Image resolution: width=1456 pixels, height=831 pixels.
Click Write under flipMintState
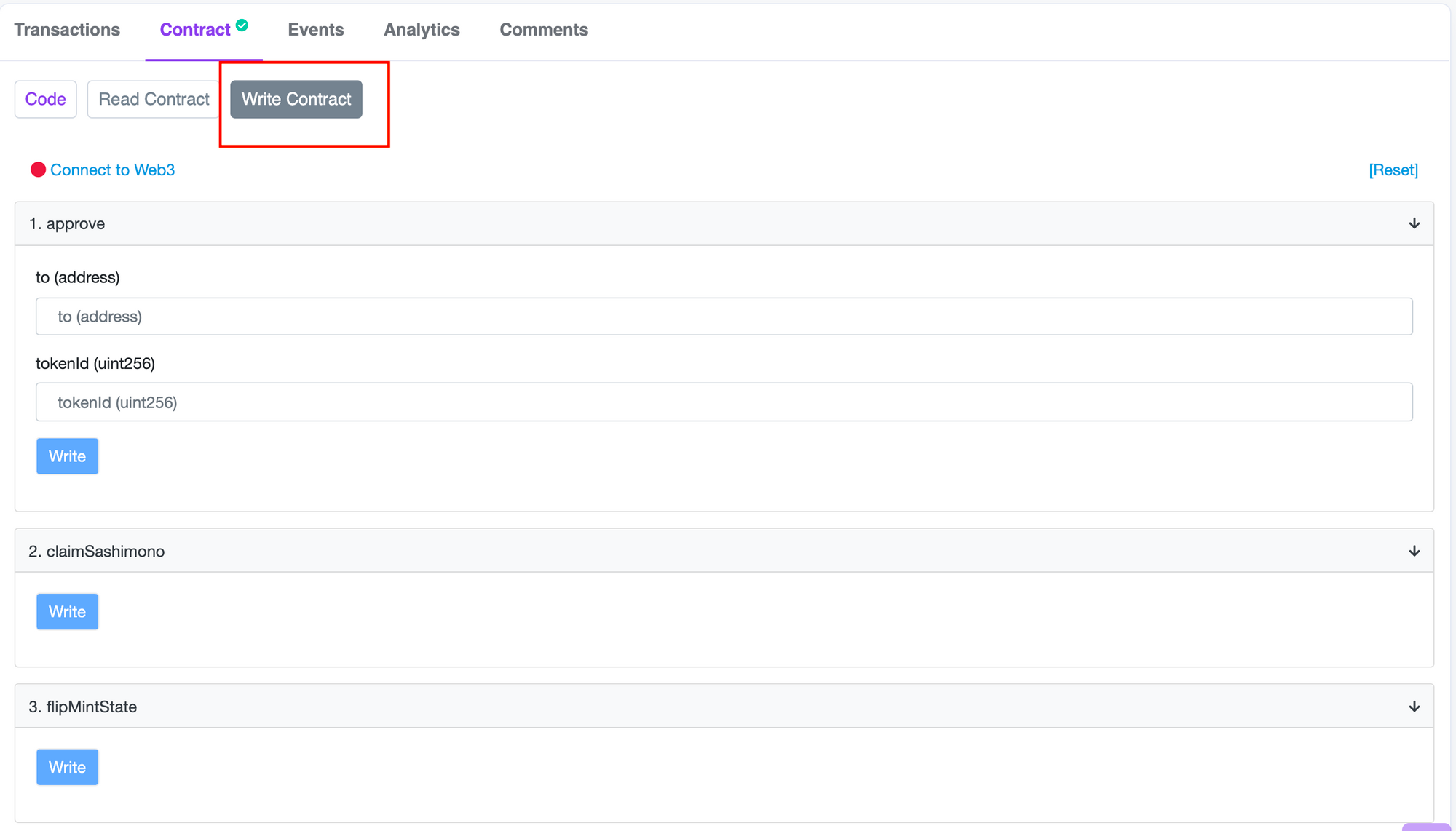click(x=67, y=766)
